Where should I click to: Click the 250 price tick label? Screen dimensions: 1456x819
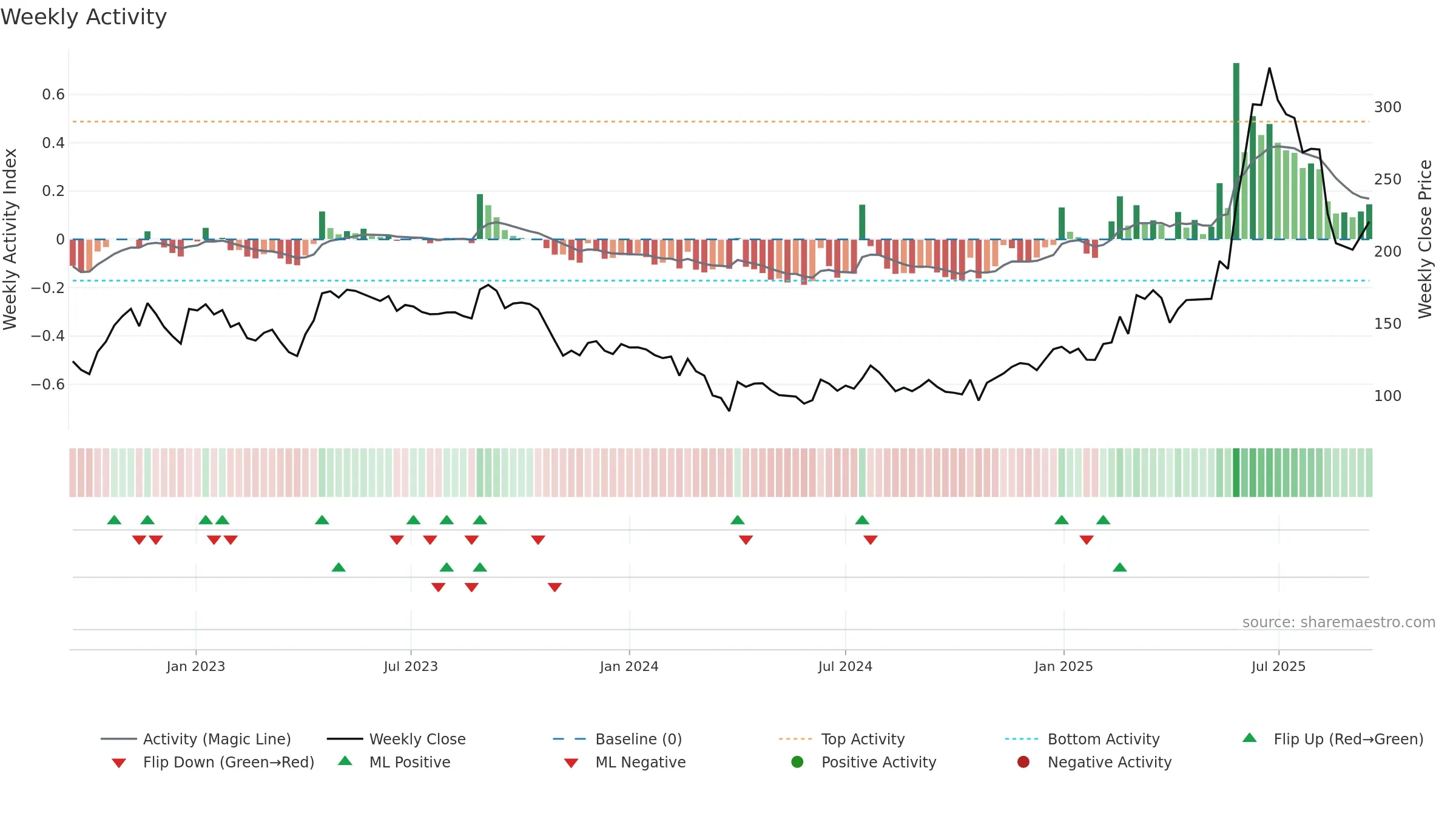(x=1388, y=179)
